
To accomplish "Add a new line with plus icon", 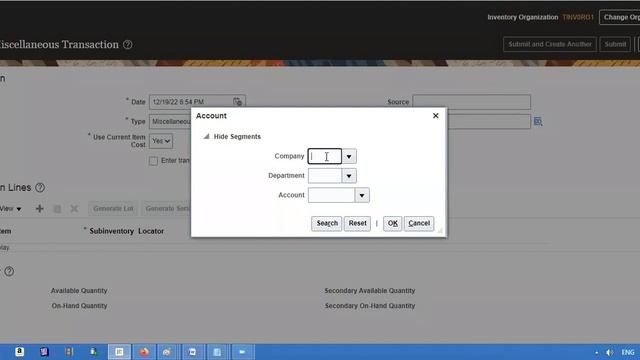I will tap(40, 209).
